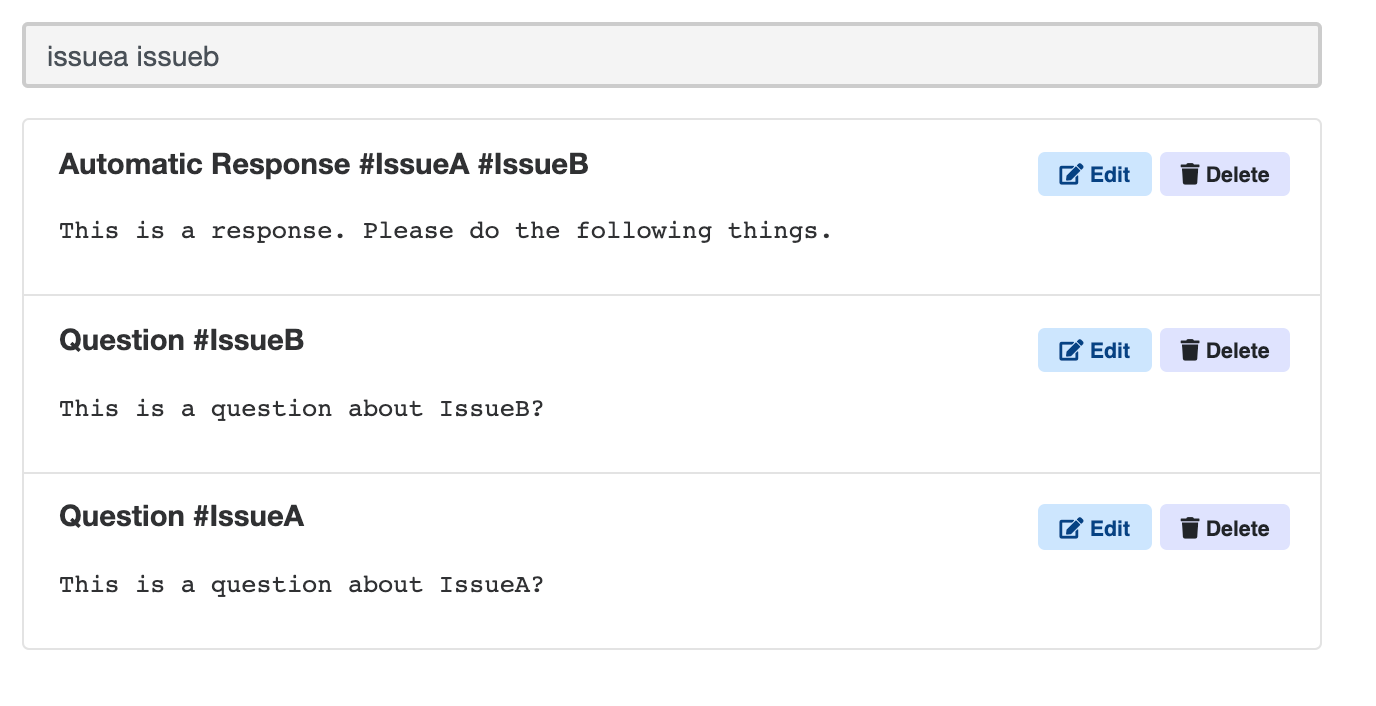Image resolution: width=1376 pixels, height=706 pixels.
Task: Click the trash can icon for Question #IssueB
Action: (x=1189, y=351)
